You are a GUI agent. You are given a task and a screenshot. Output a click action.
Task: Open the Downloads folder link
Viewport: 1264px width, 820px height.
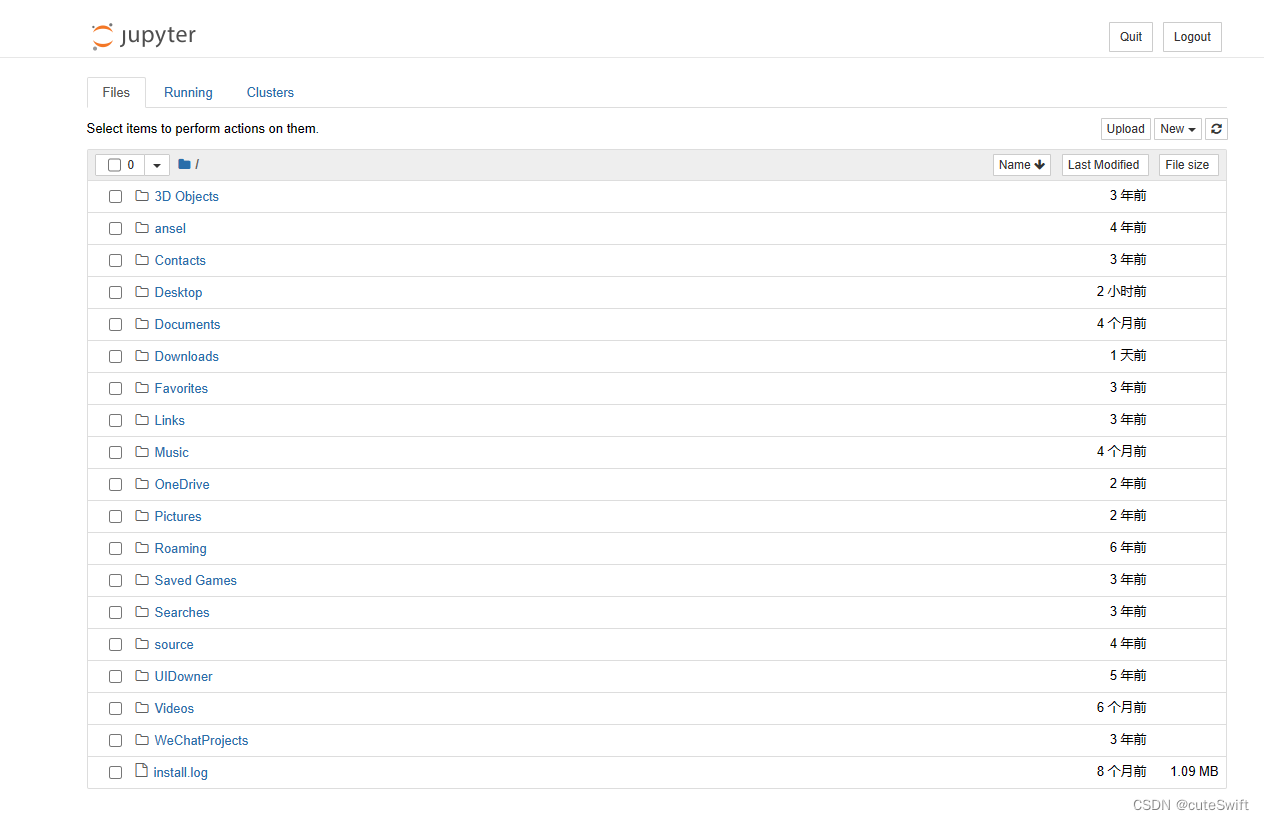pyautogui.click(x=186, y=356)
